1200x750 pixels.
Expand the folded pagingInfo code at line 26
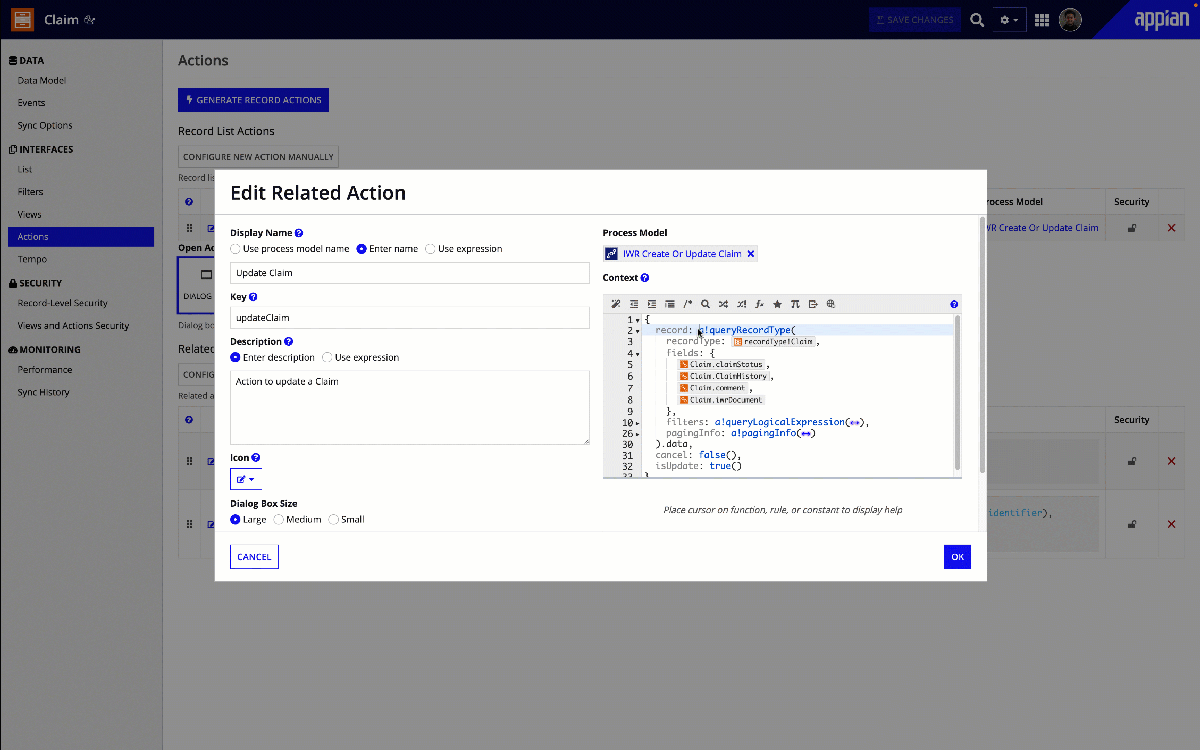click(637, 434)
